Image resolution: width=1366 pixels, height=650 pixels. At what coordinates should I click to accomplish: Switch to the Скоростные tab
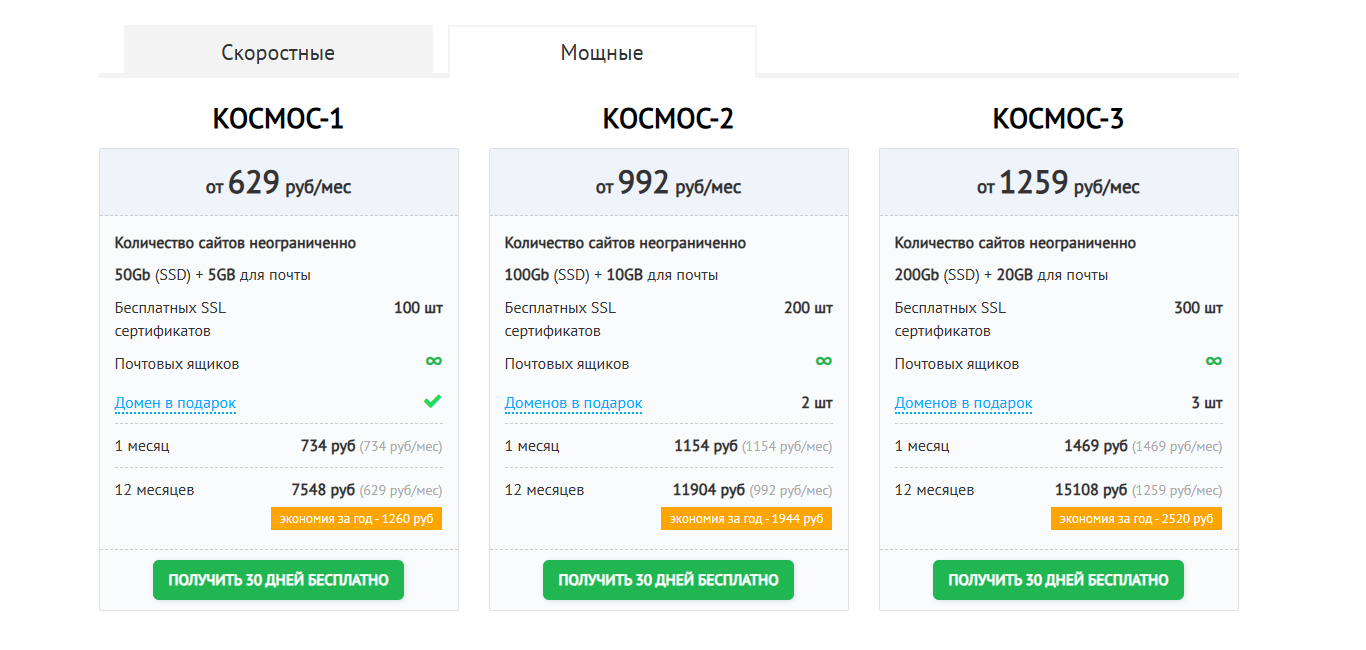click(x=278, y=52)
